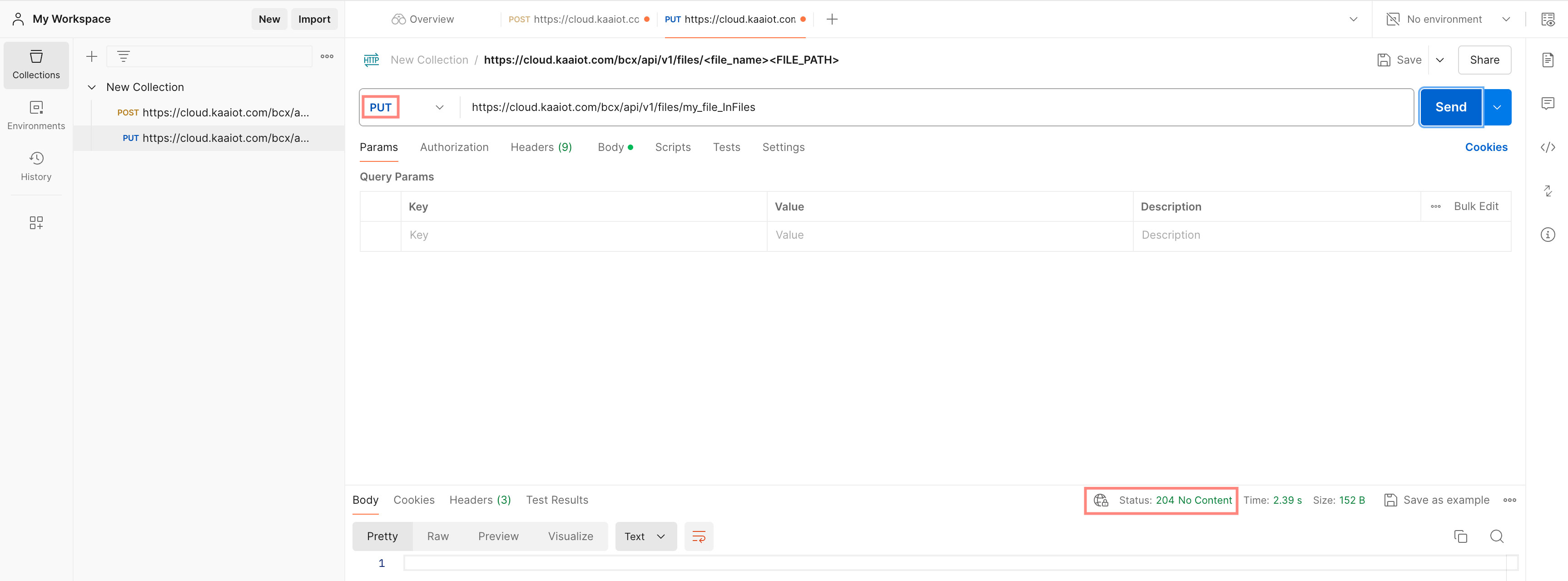Open the tabs list dropdown chevron
The width and height of the screenshot is (1568, 581).
point(1353,19)
